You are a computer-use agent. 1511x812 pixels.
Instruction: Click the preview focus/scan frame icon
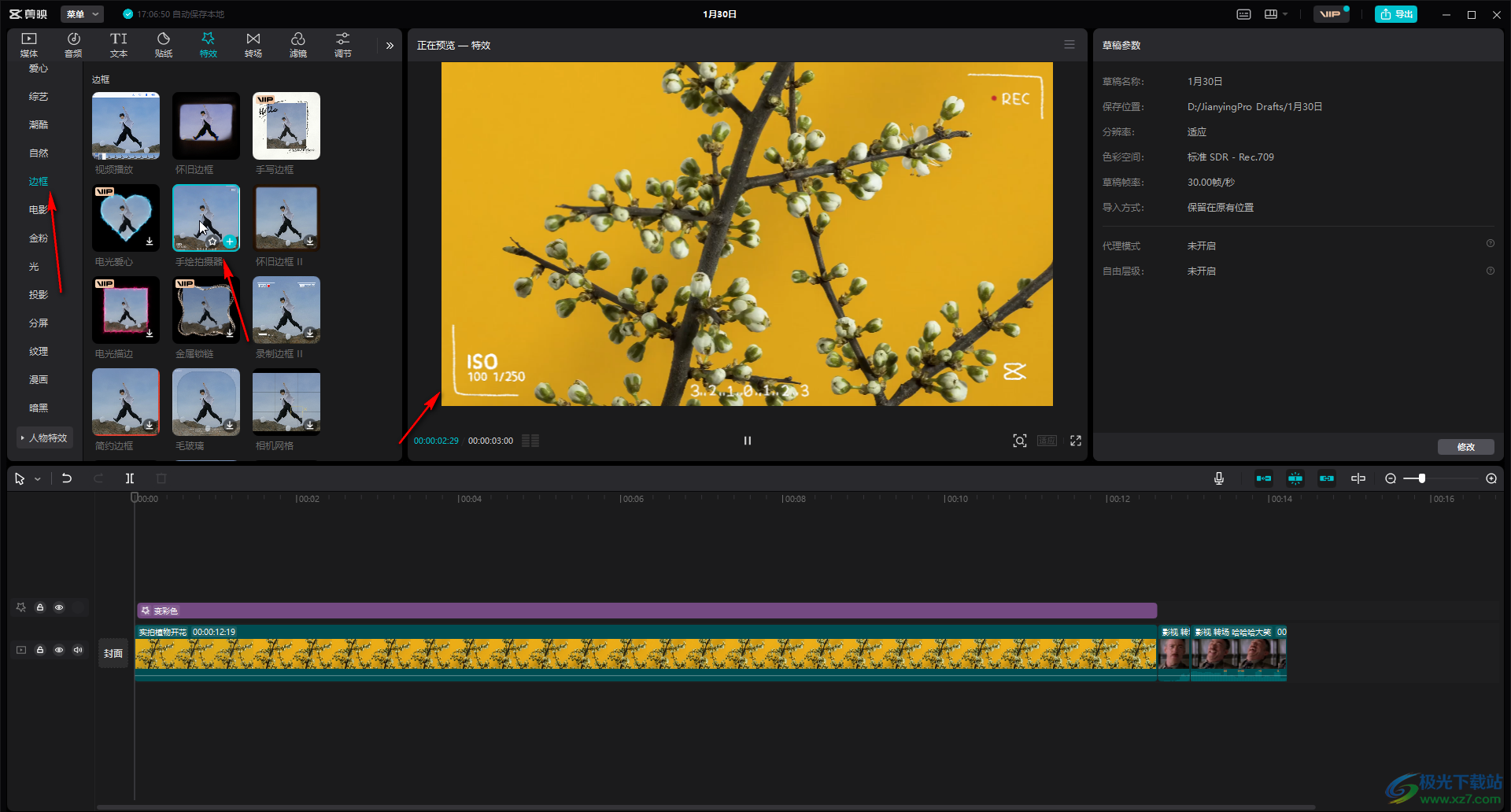(1020, 441)
